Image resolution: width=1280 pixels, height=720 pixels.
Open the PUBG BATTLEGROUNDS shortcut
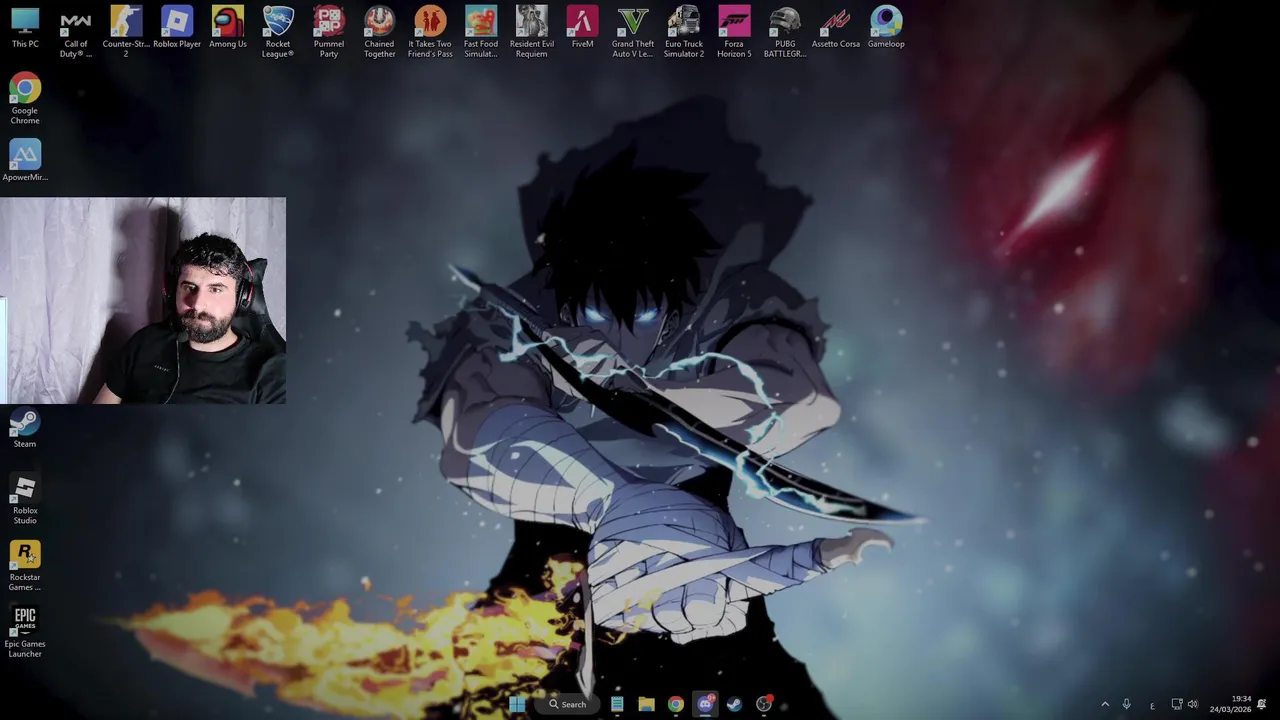[785, 32]
